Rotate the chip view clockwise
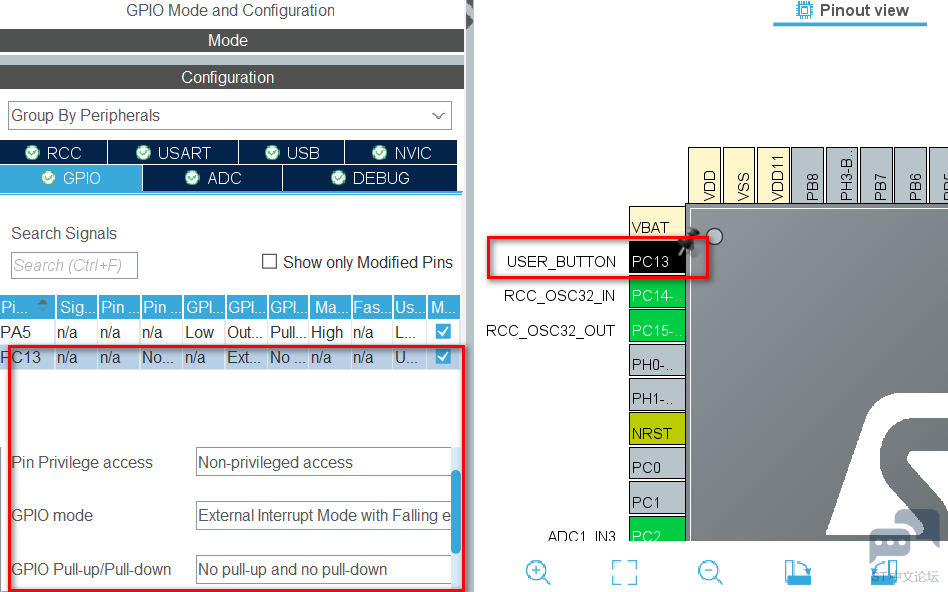 (x=797, y=571)
